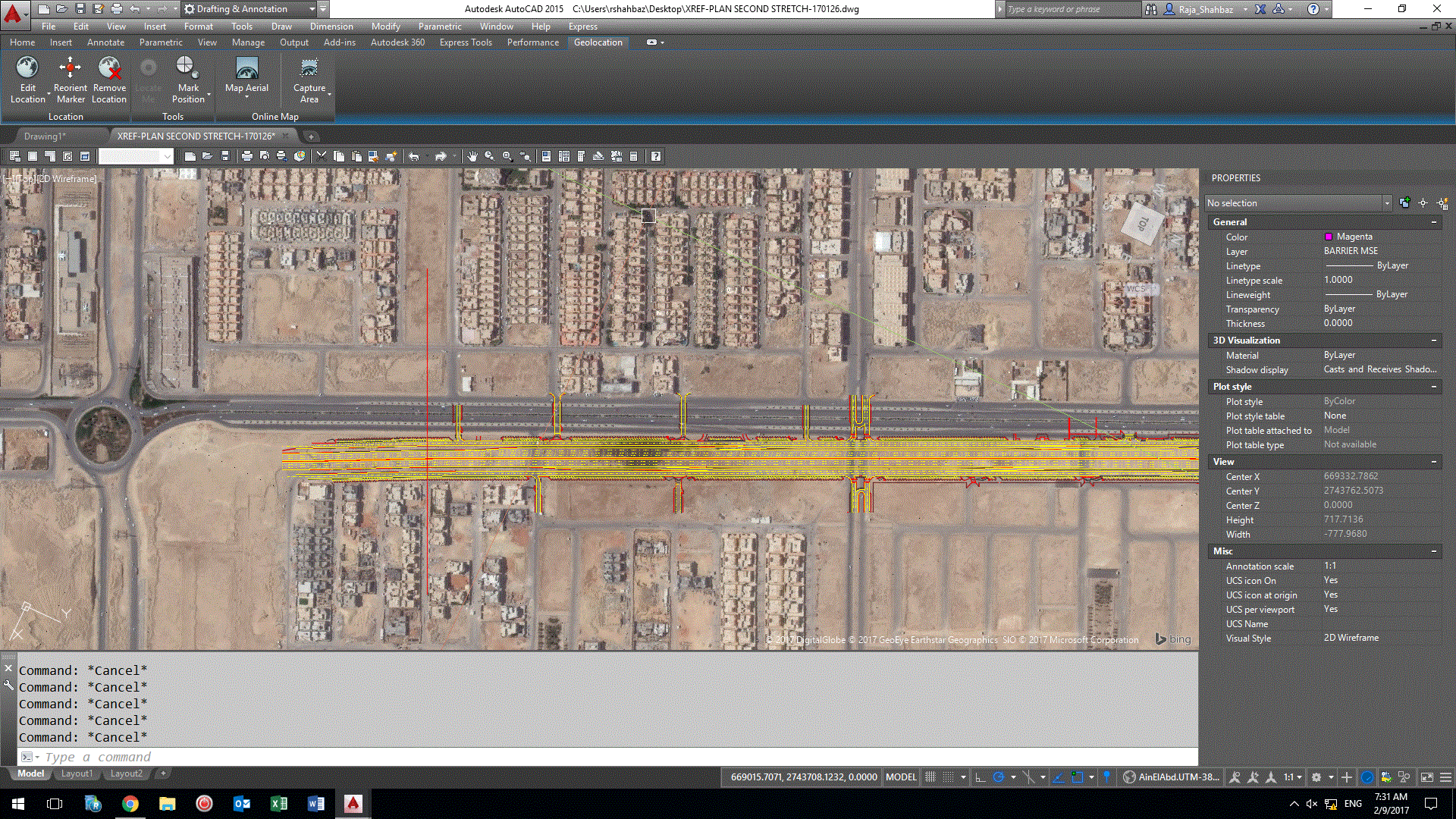Switch to the Express Tools ribbon tab
This screenshot has width=1456, height=819.
465,42
